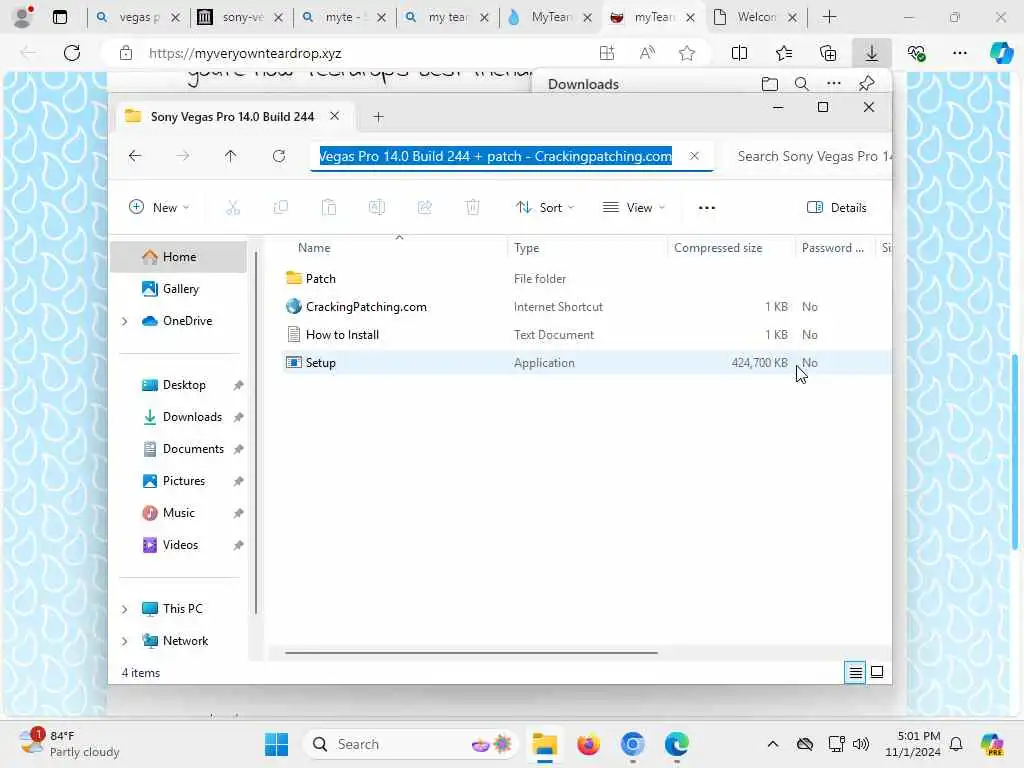Open downloads folder icon in Edge Downloads panel
The height and width of the screenshot is (768, 1024).
click(x=770, y=84)
